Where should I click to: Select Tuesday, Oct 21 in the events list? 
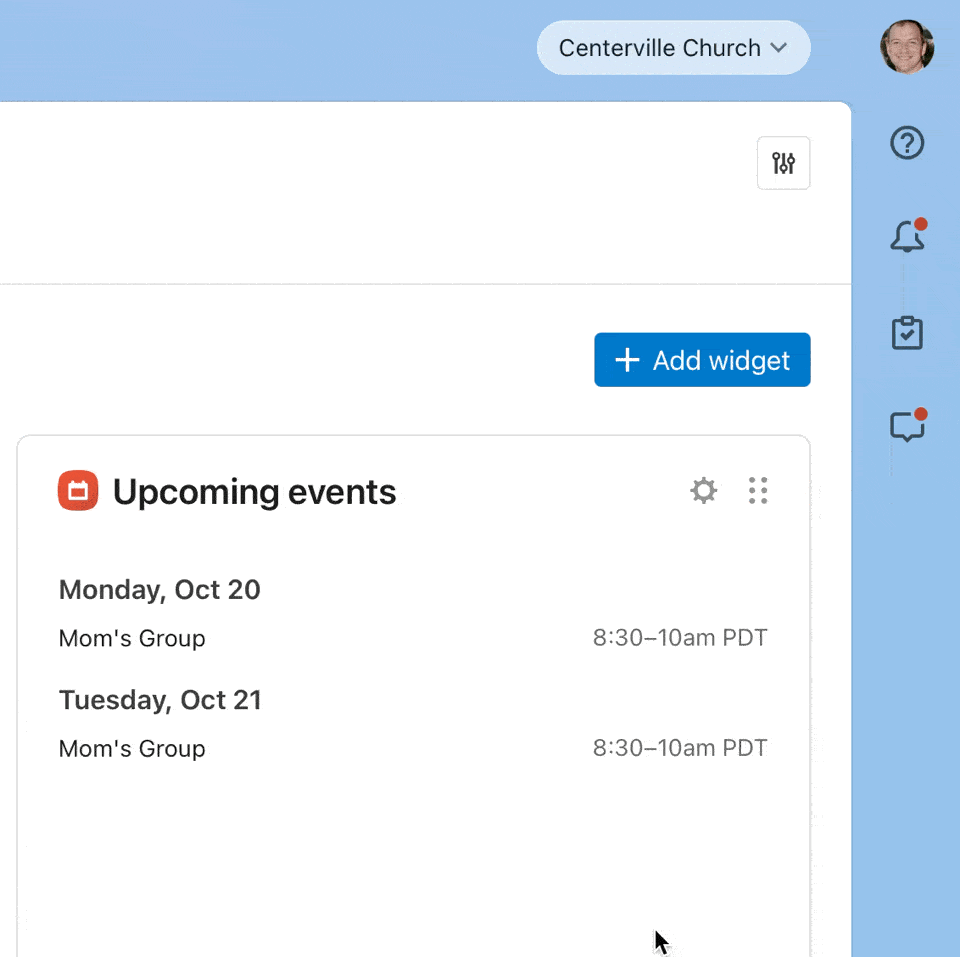160,700
